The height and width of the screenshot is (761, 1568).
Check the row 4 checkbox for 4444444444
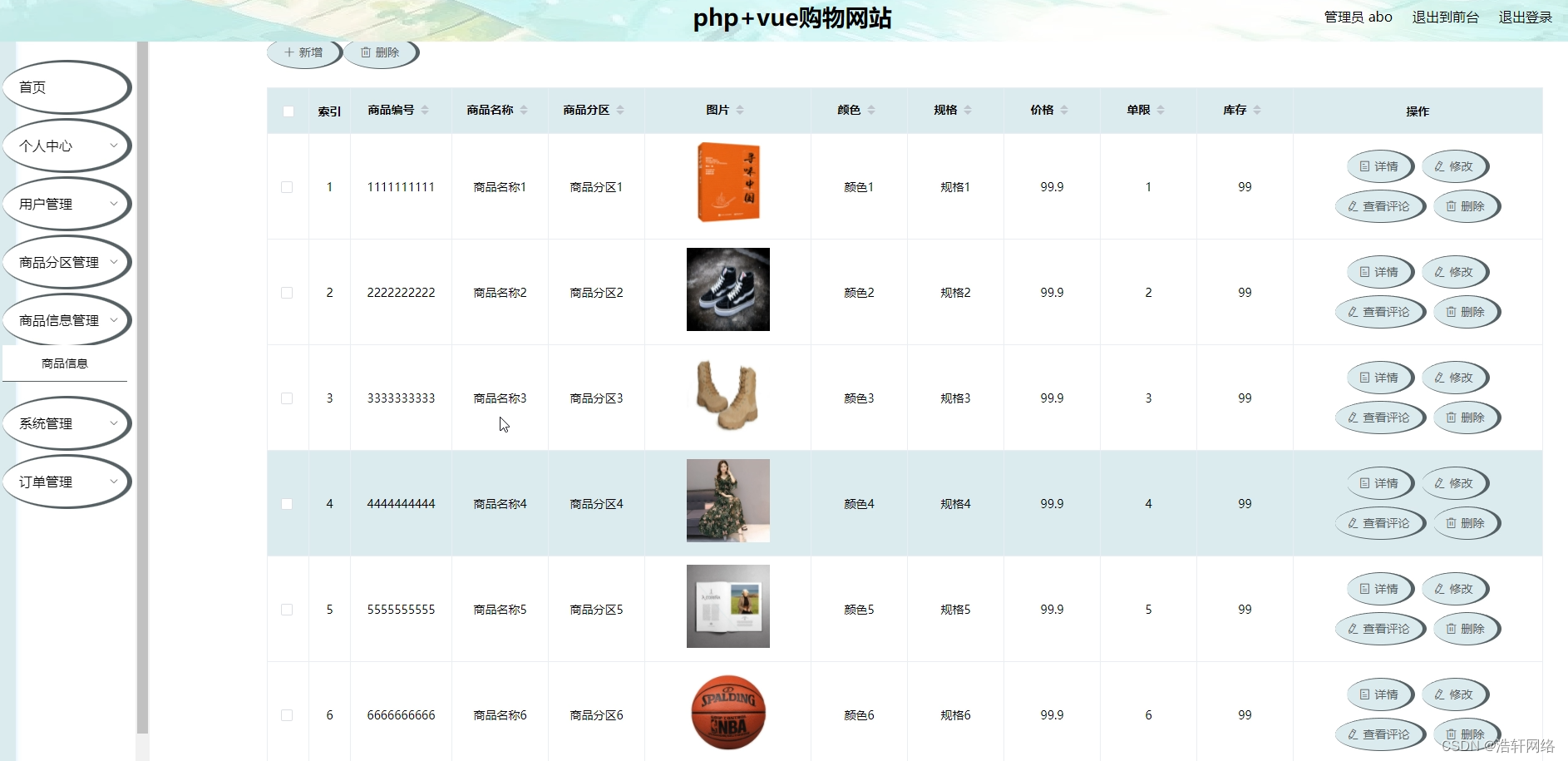287,504
